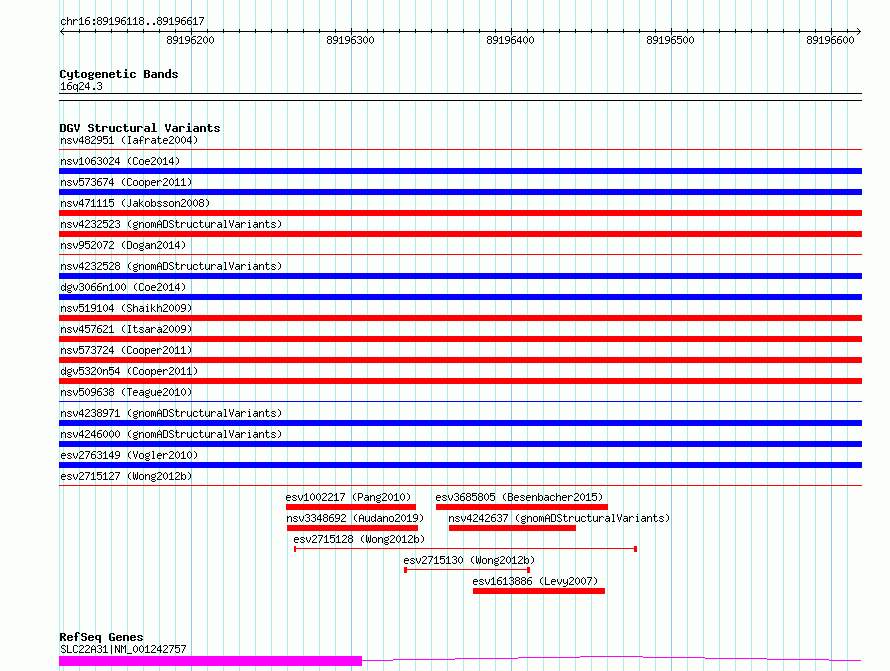Click the ruler's left arrowhead
The height and width of the screenshot is (671, 890).
(x=62, y=31)
